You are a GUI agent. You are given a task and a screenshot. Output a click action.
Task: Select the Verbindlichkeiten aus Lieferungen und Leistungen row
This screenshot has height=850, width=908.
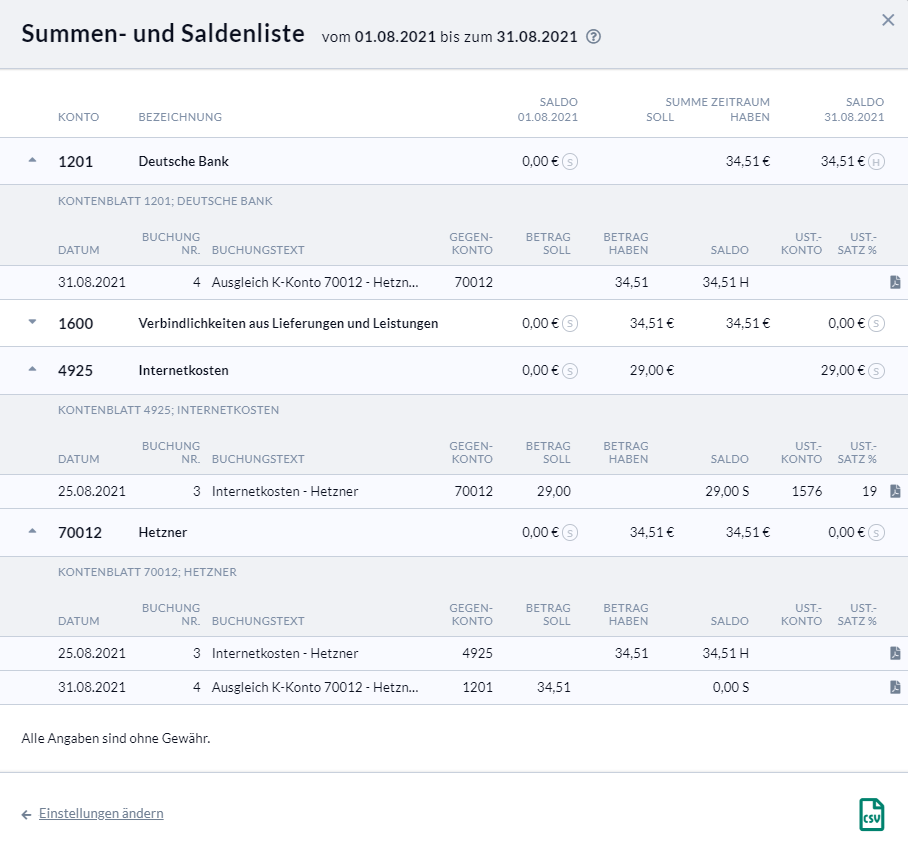tap(288, 323)
